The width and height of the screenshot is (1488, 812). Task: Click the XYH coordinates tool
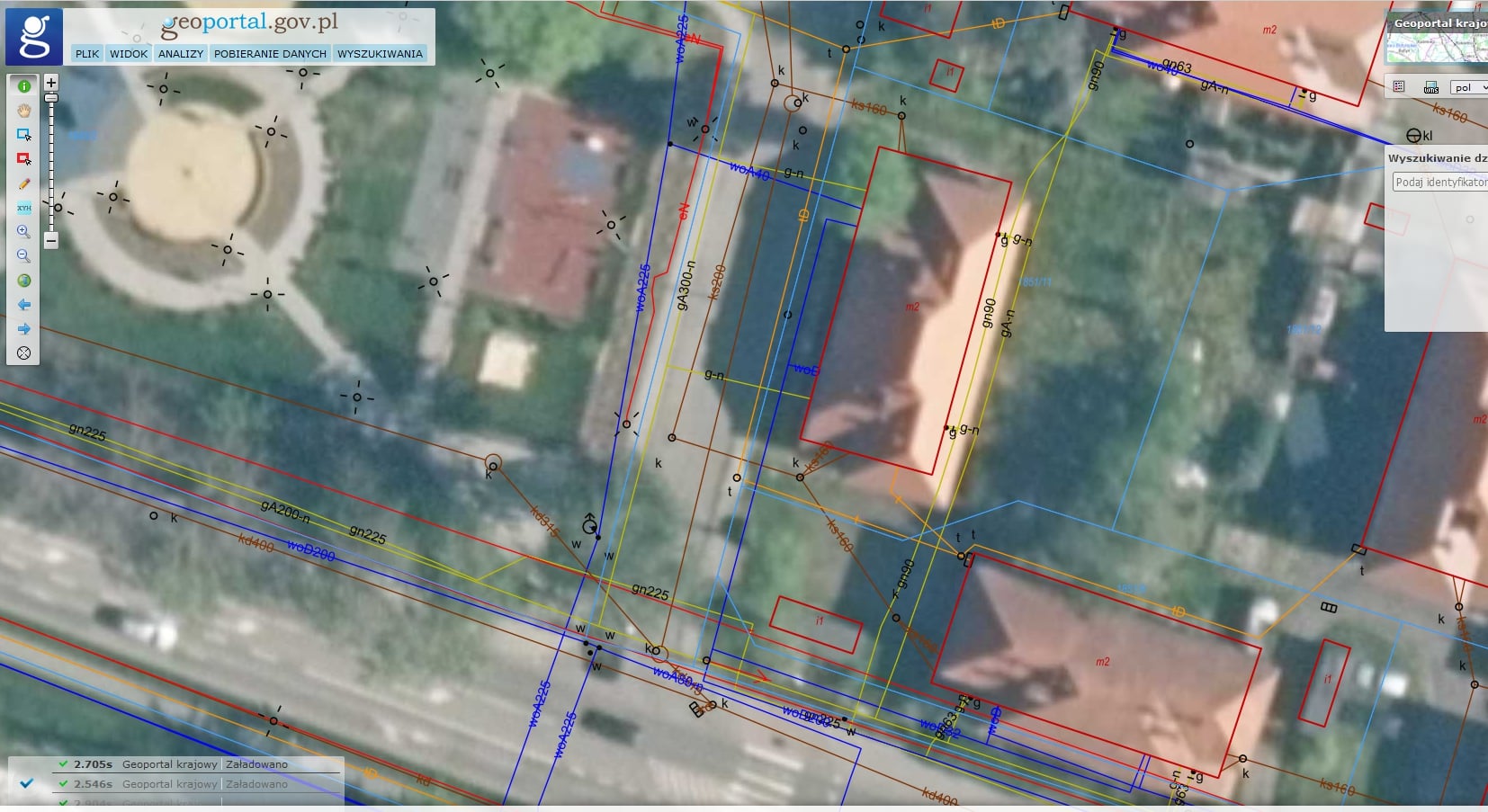click(x=24, y=208)
